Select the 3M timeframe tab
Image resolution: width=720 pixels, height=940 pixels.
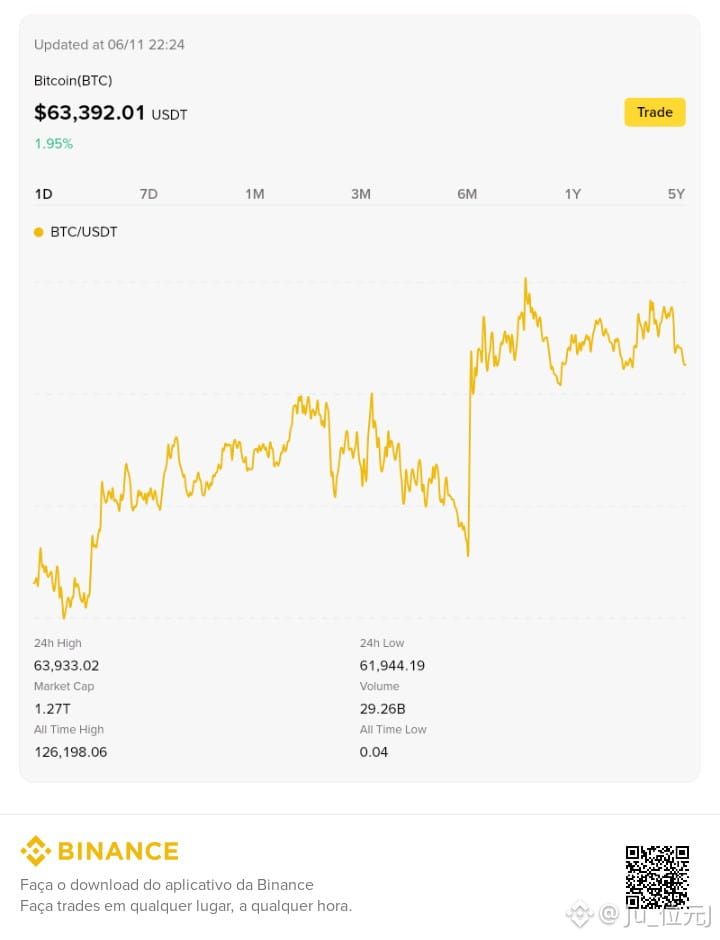361,194
